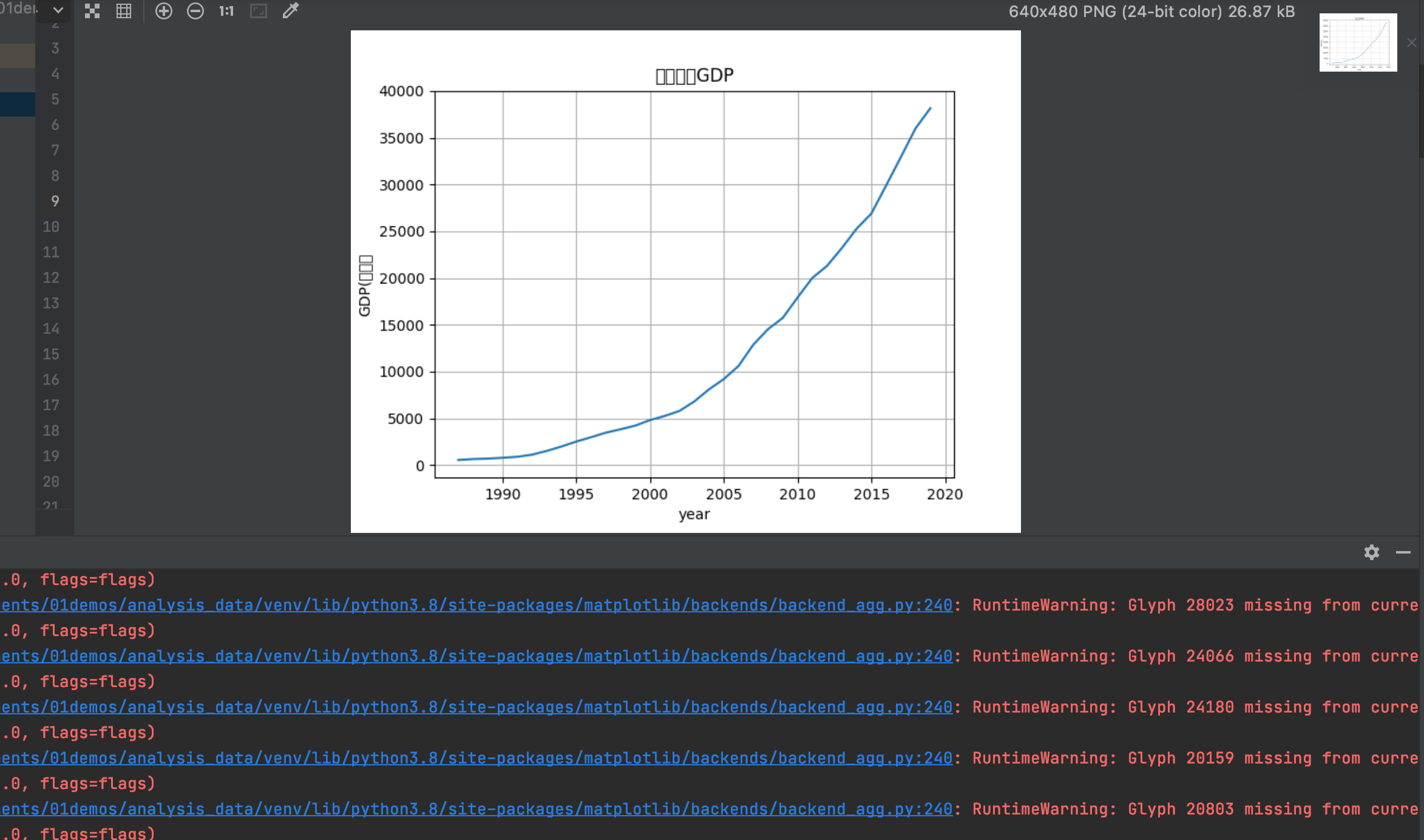1424x840 pixels.
Task: Toggle the chessboard transparency background
Action: pyautogui.click(x=92, y=11)
